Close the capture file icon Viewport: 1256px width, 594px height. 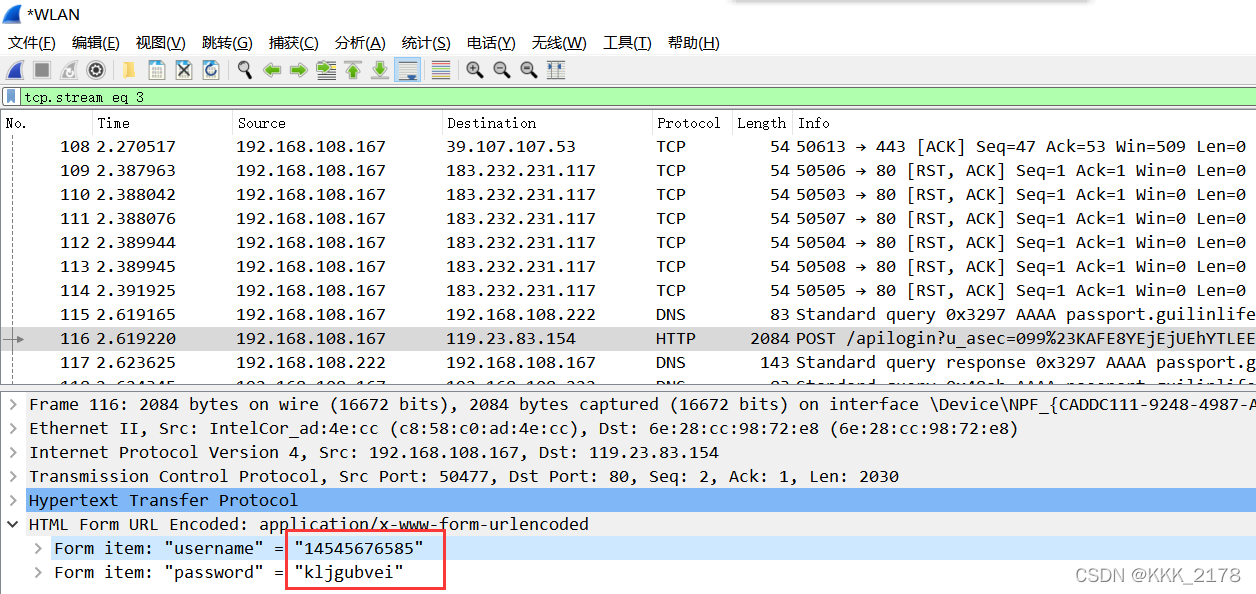coord(184,70)
